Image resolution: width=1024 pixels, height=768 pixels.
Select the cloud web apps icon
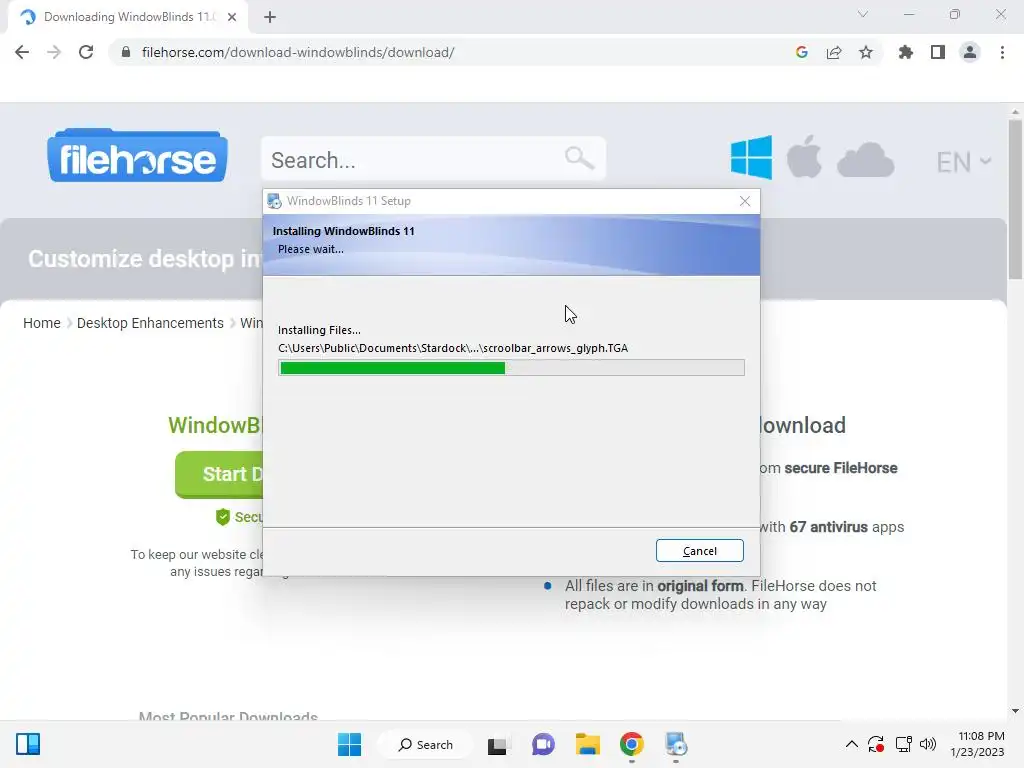tap(865, 160)
